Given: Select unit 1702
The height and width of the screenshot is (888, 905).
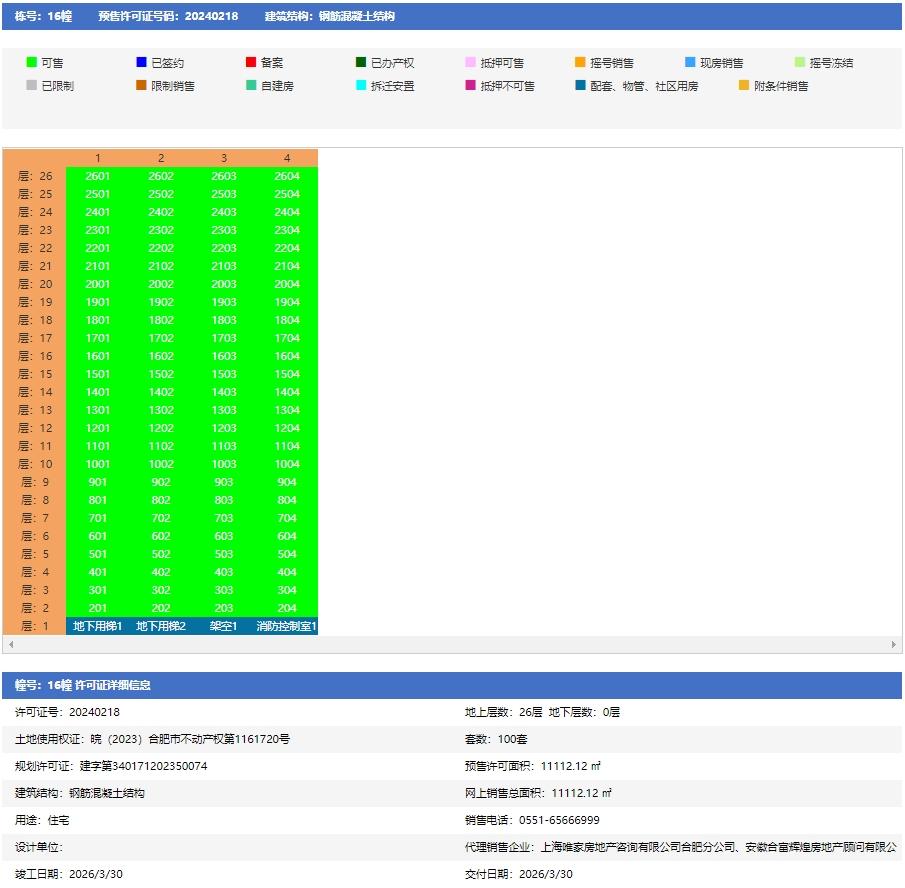Looking at the screenshot, I should click(161, 338).
